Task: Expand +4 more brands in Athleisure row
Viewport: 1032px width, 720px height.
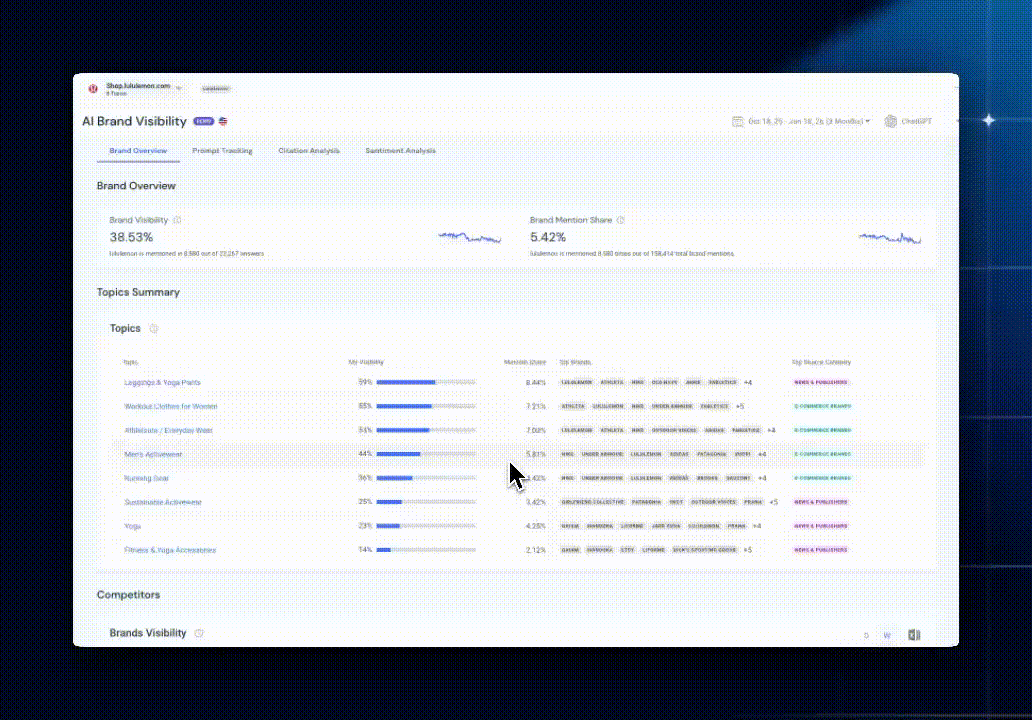Action: (x=771, y=430)
